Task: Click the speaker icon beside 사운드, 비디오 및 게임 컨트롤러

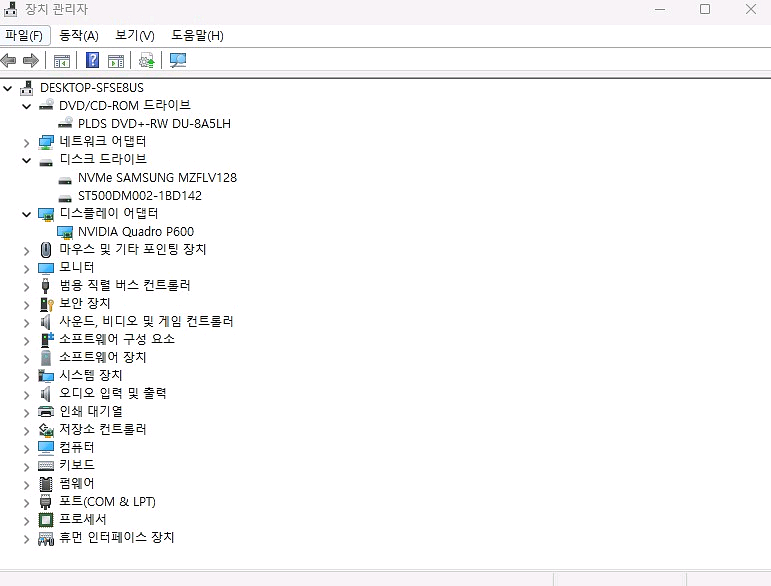Action: 45,322
